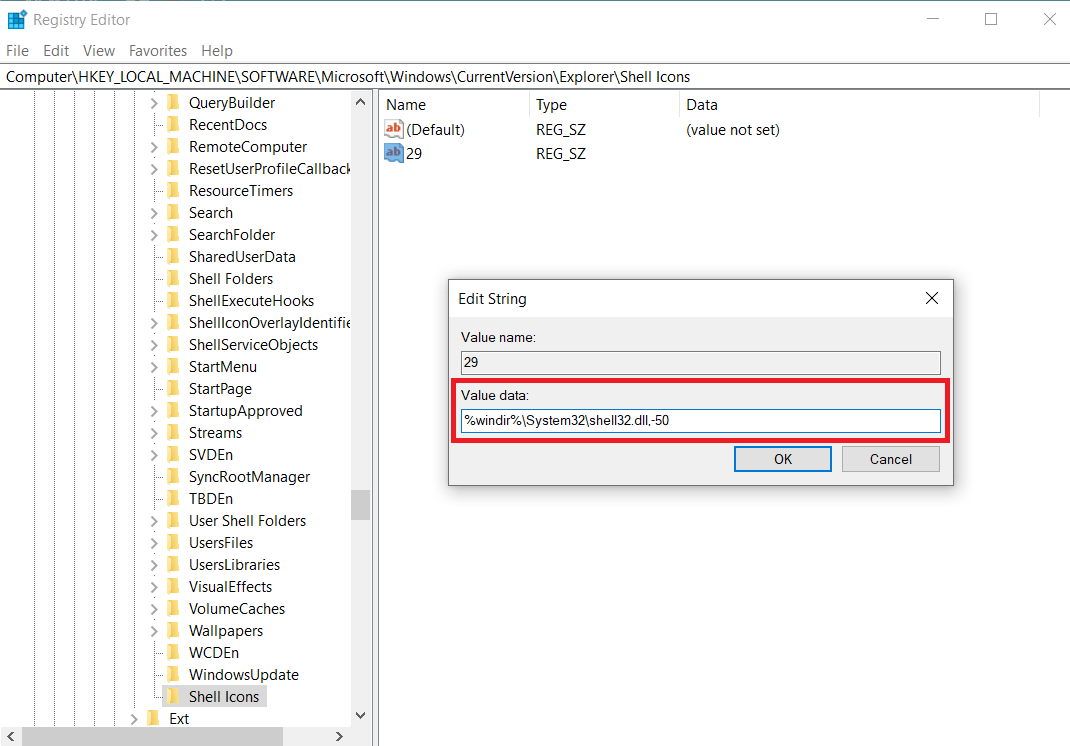Expand the UsersLibraries key

click(x=154, y=564)
